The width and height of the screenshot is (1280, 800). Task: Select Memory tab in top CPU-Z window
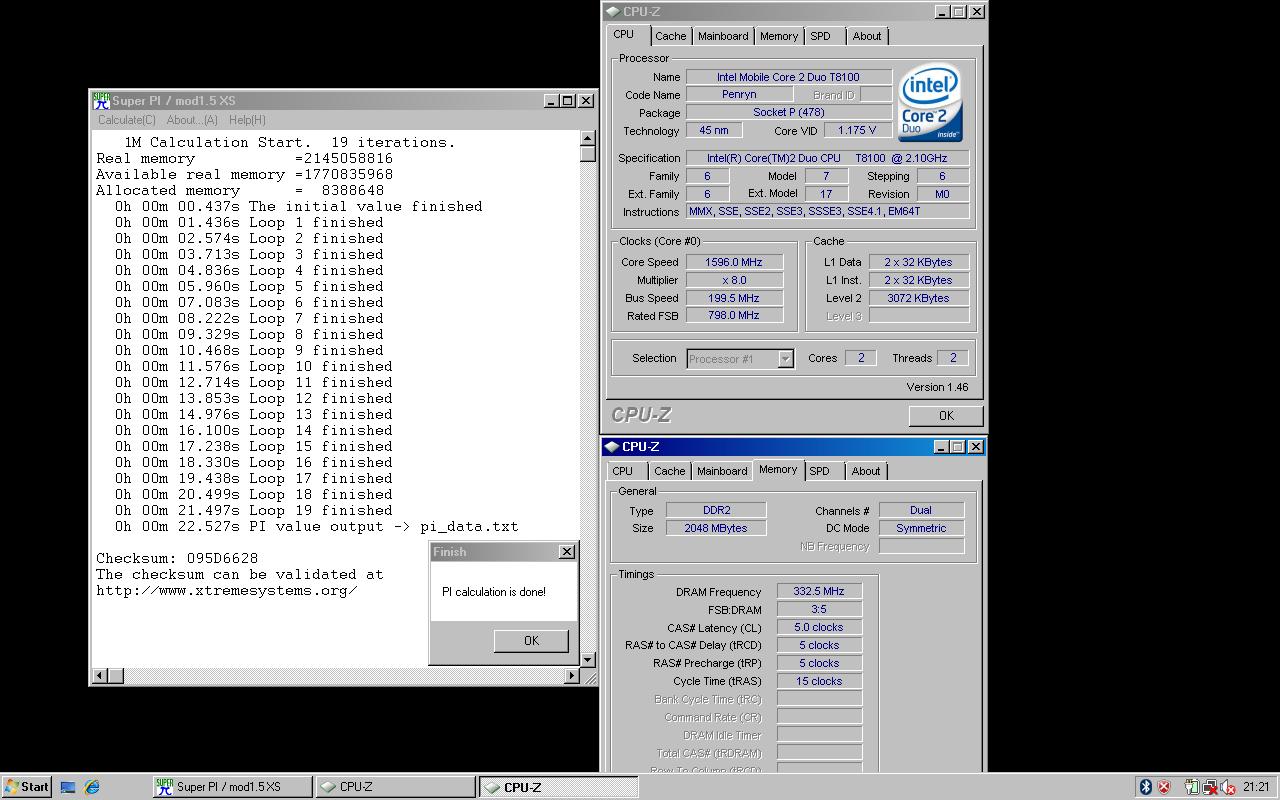coord(779,36)
